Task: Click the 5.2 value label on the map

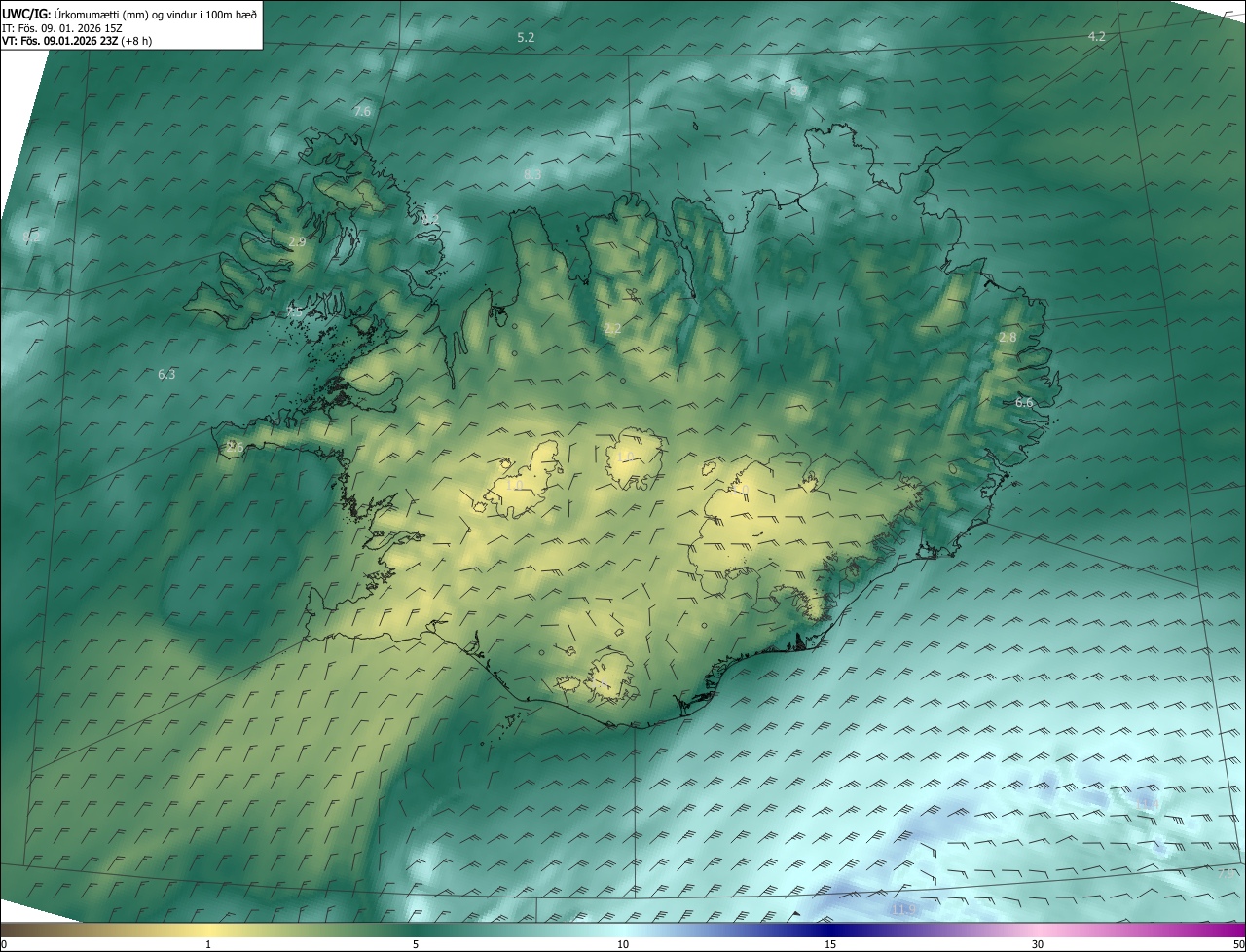Action: [x=526, y=37]
